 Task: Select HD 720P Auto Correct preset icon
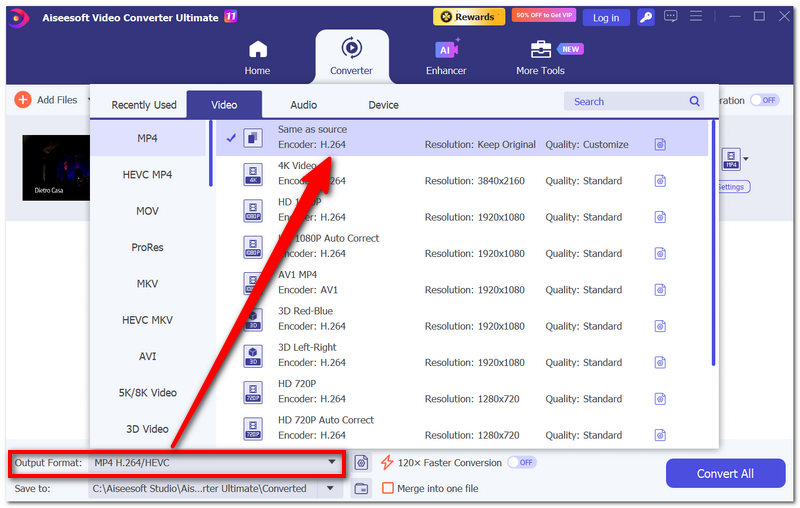[253, 428]
